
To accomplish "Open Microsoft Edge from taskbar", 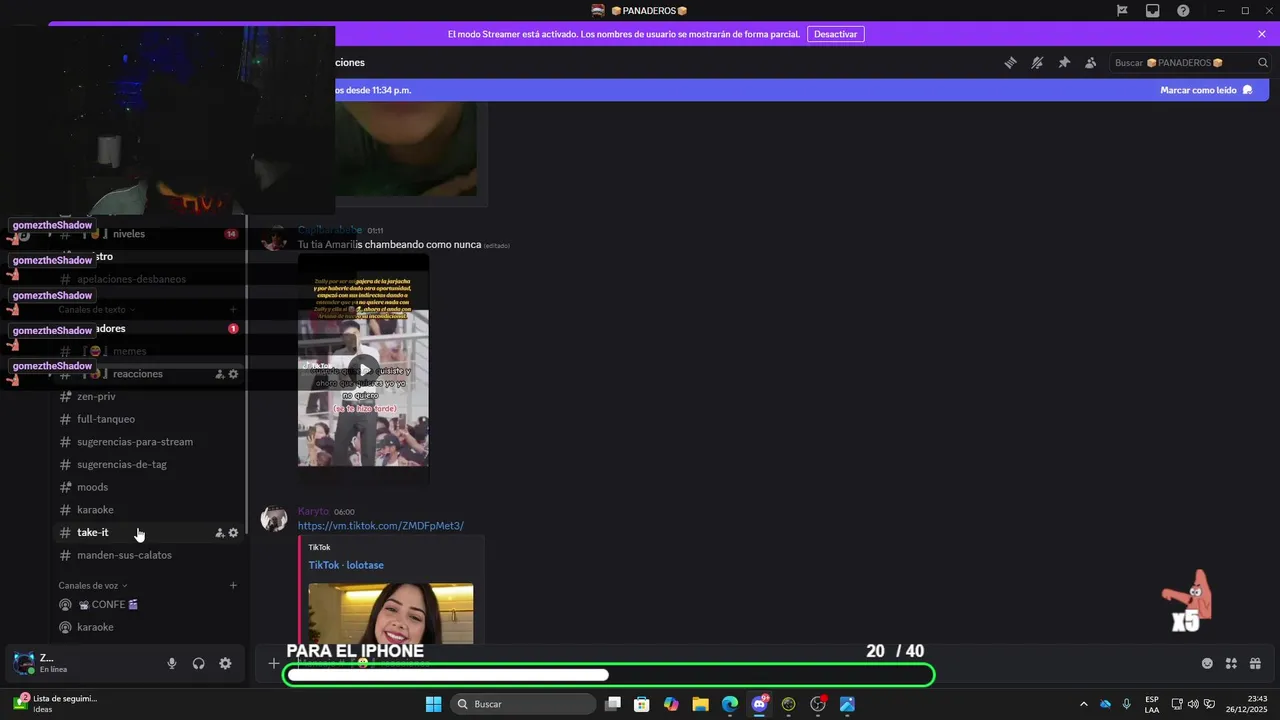I will pos(730,704).
